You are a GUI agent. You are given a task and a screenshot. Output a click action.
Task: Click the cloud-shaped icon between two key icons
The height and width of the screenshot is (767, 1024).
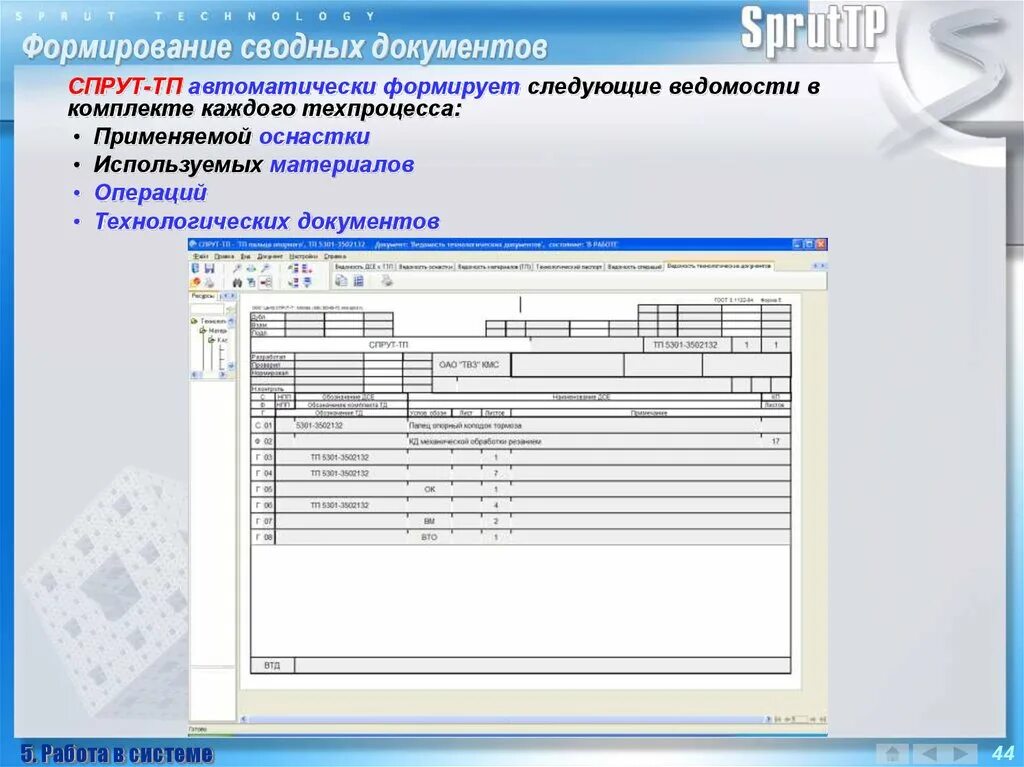point(251,269)
